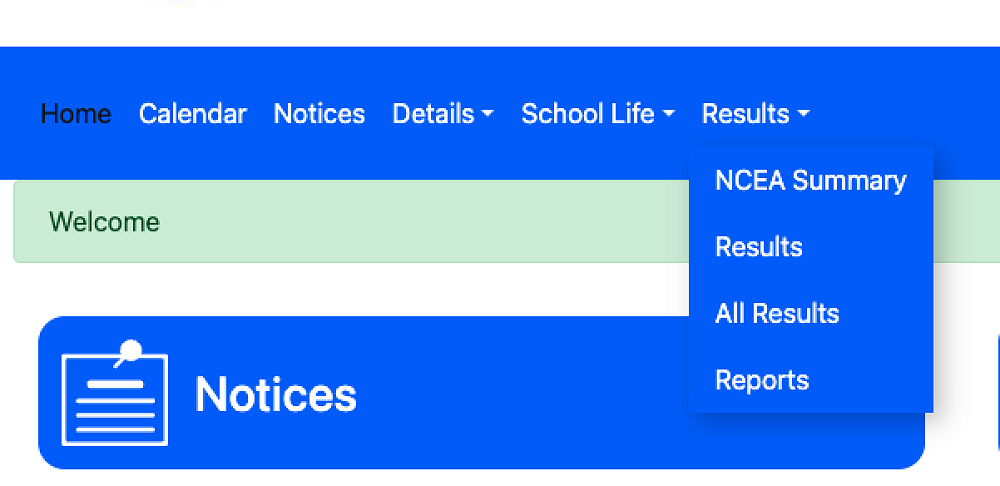Collapse the Results navbar dropdown
This screenshot has height=486, width=1000.
coord(755,114)
